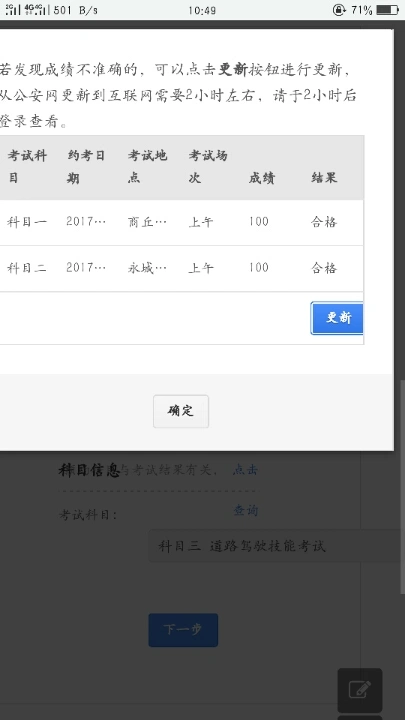Screen dimensions: 405x720
Task: Tap the rotation lock status icon
Action: click(339, 10)
